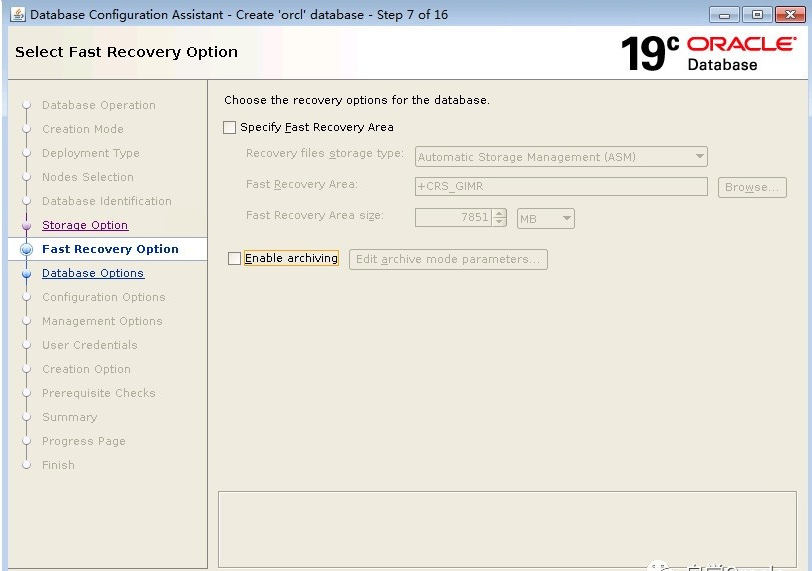This screenshot has width=812, height=571.
Task: Click the Creation Option step label
Action: click(86, 369)
